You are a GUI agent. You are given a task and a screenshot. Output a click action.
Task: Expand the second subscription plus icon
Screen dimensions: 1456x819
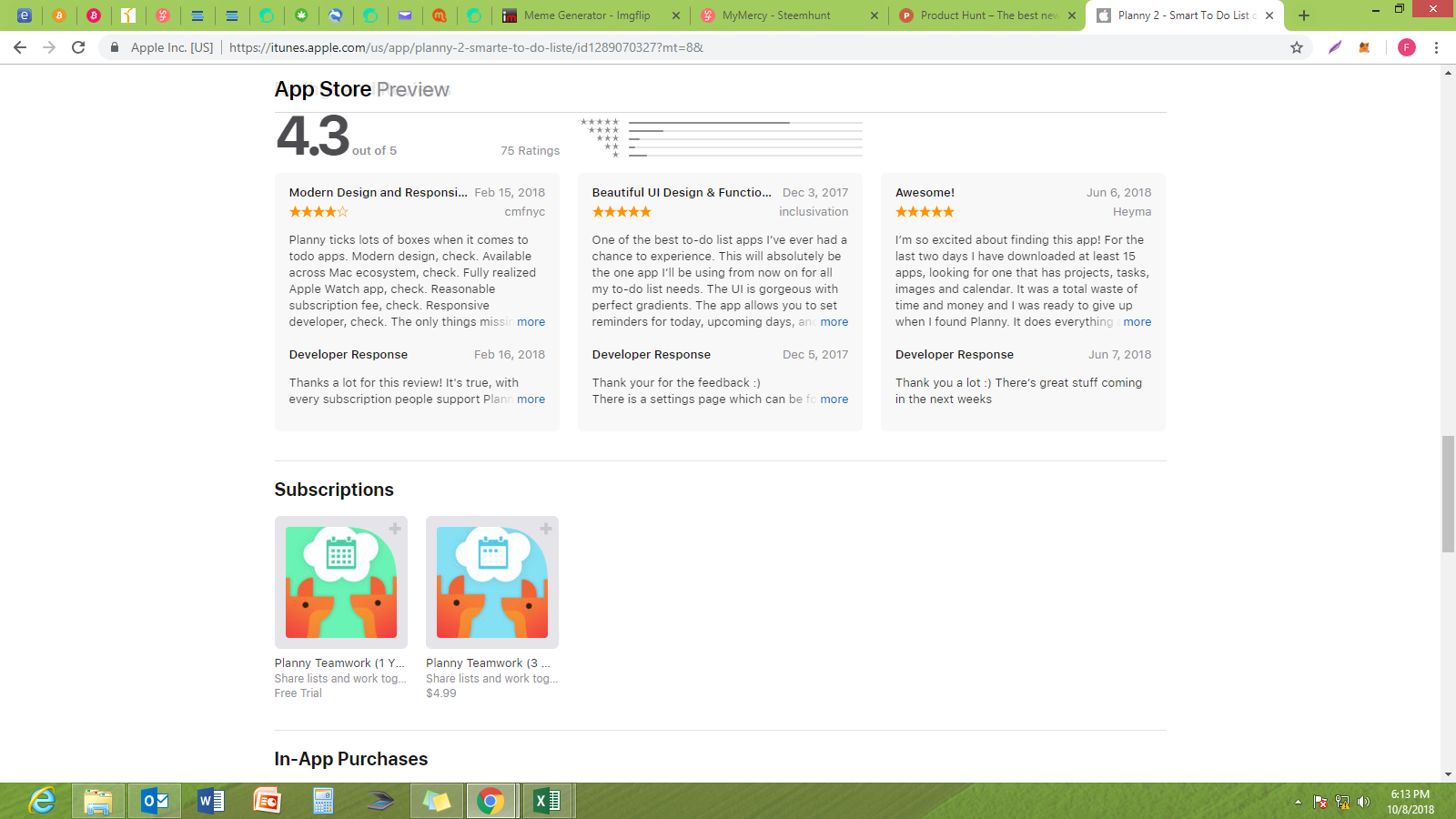point(546,529)
